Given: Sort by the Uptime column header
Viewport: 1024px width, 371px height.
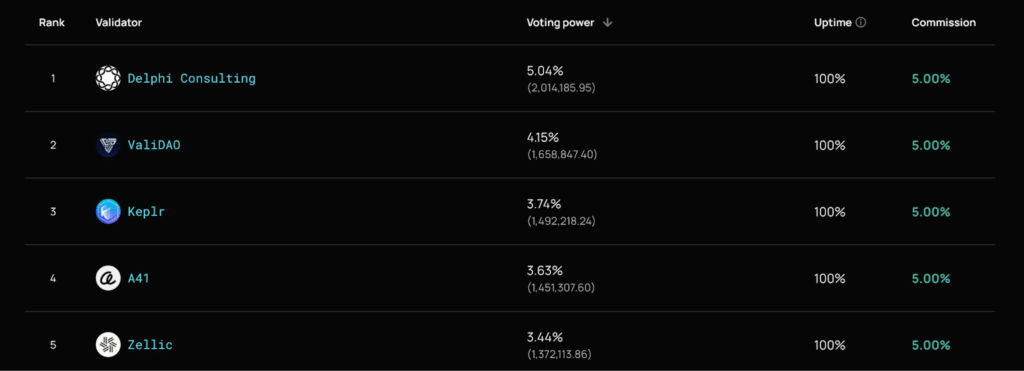Looking at the screenshot, I should (x=833, y=22).
